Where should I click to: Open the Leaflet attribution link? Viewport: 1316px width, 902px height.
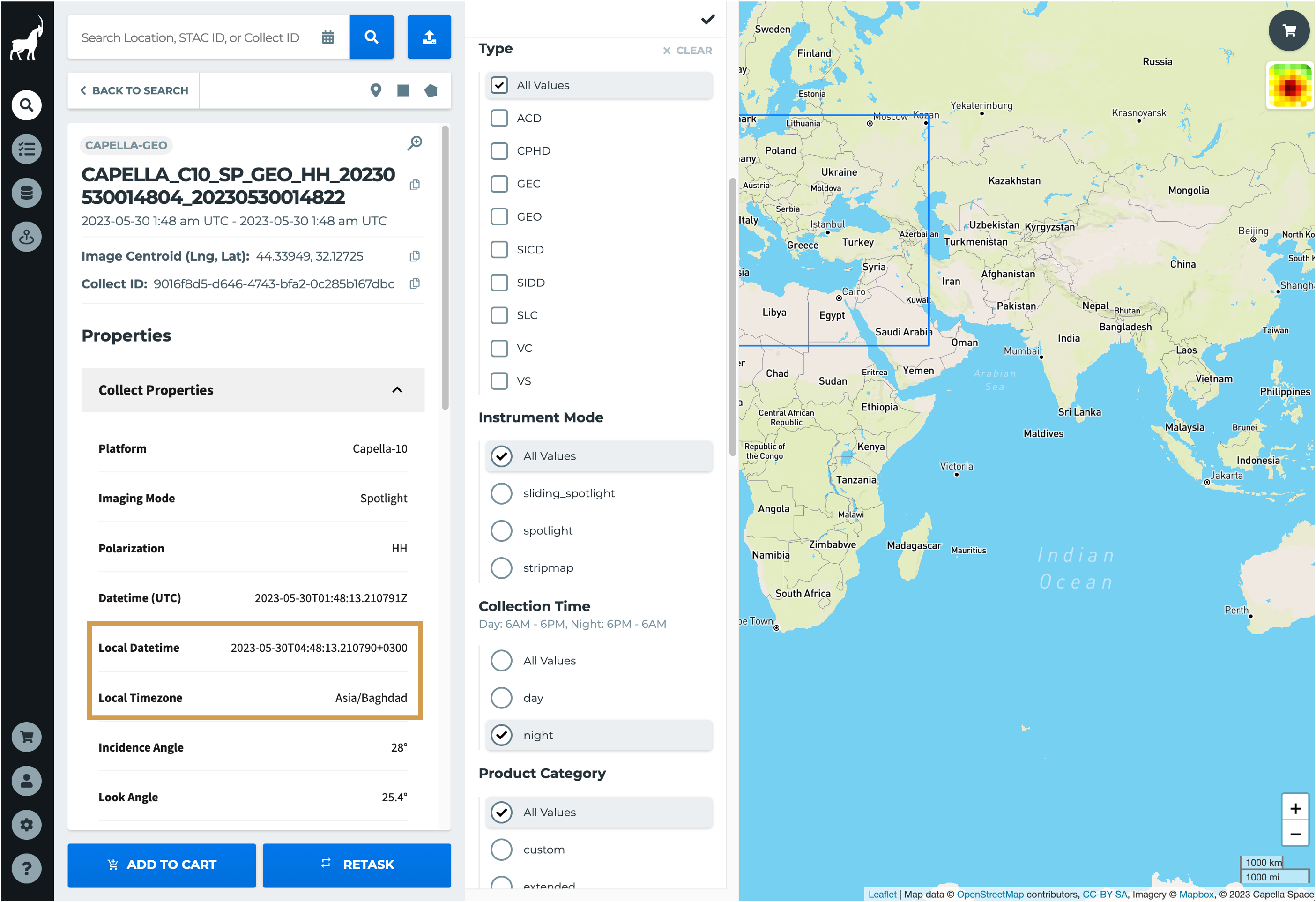[883, 895]
